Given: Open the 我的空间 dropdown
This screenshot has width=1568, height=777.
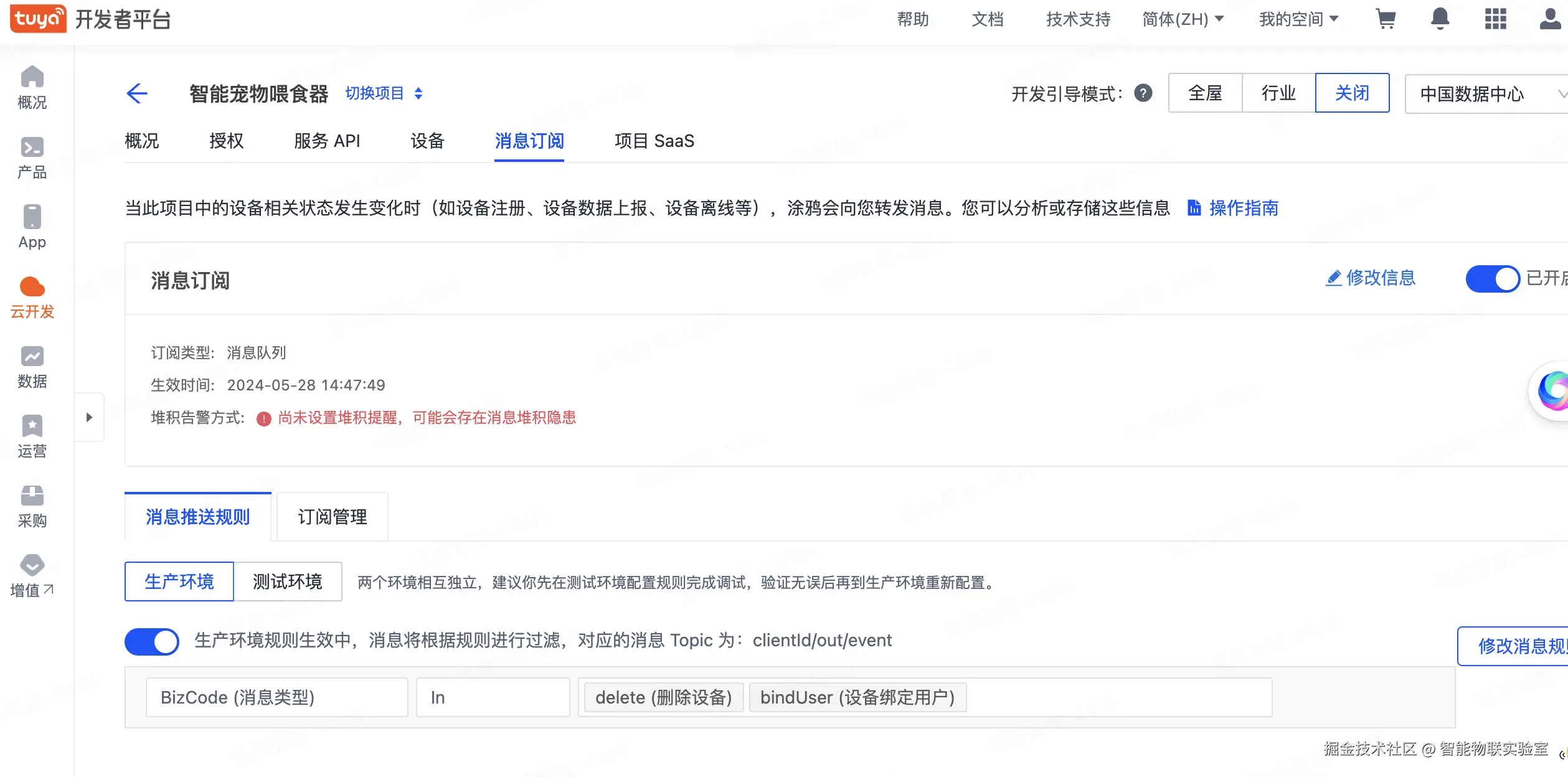Looking at the screenshot, I should [1298, 19].
